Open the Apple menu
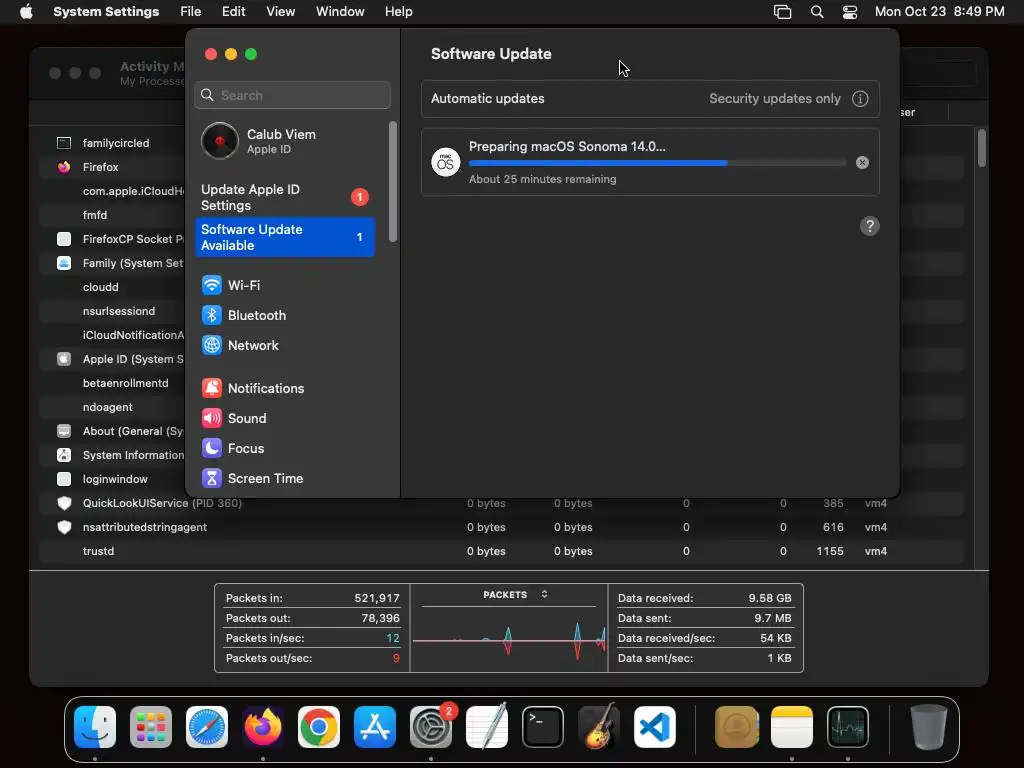Screen dimensions: 1024x768 pos(26,12)
